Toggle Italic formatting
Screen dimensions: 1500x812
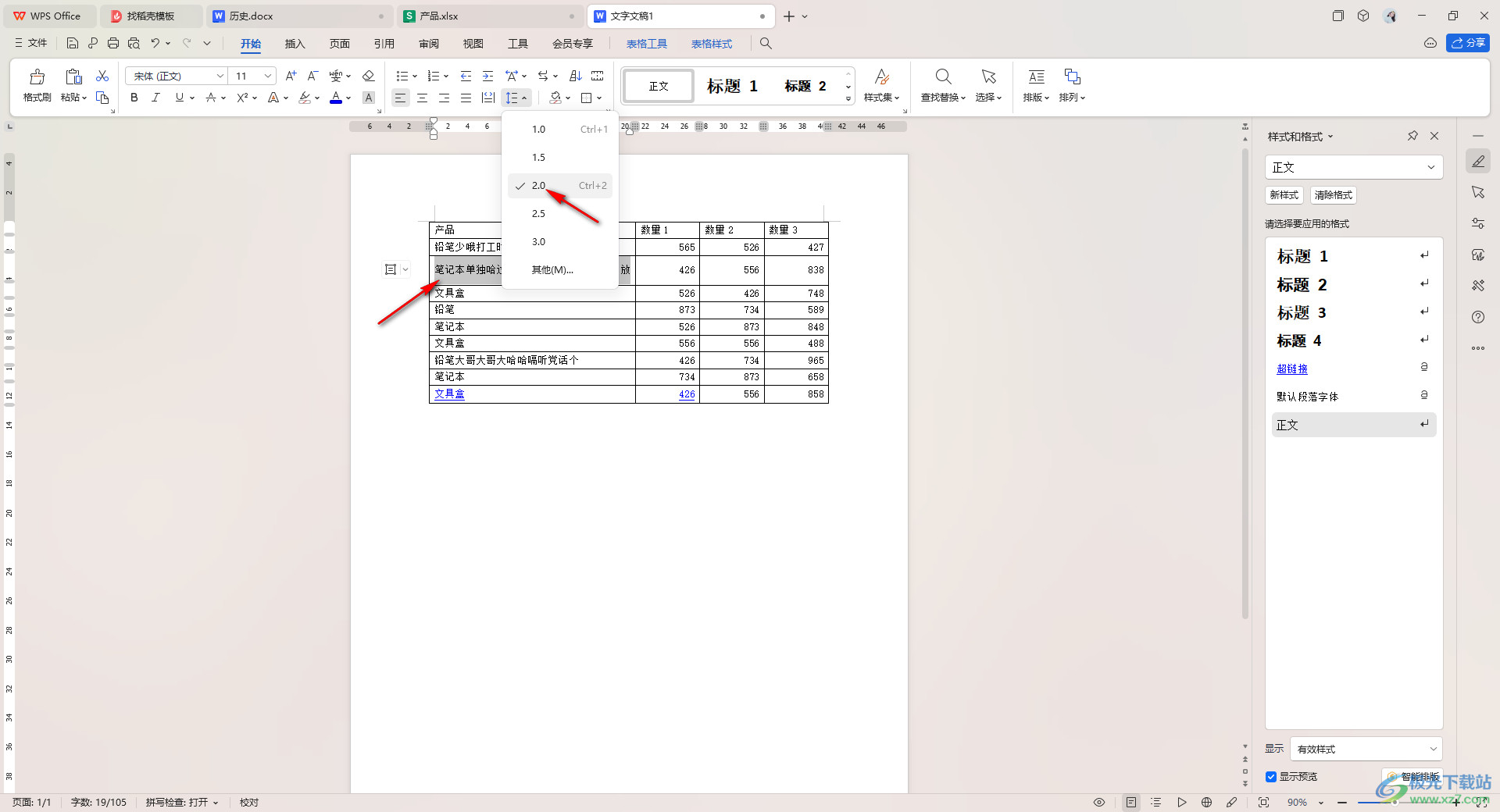(155, 98)
